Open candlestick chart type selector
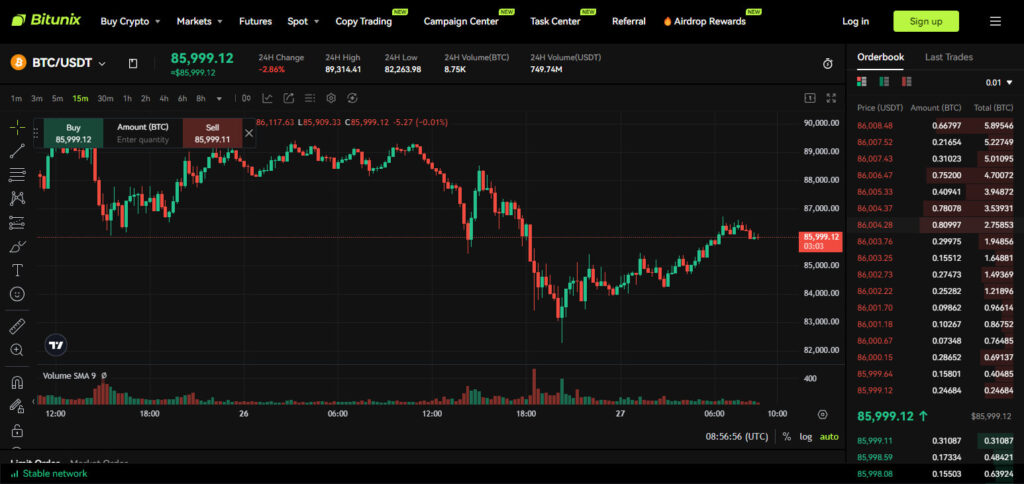 coord(246,98)
